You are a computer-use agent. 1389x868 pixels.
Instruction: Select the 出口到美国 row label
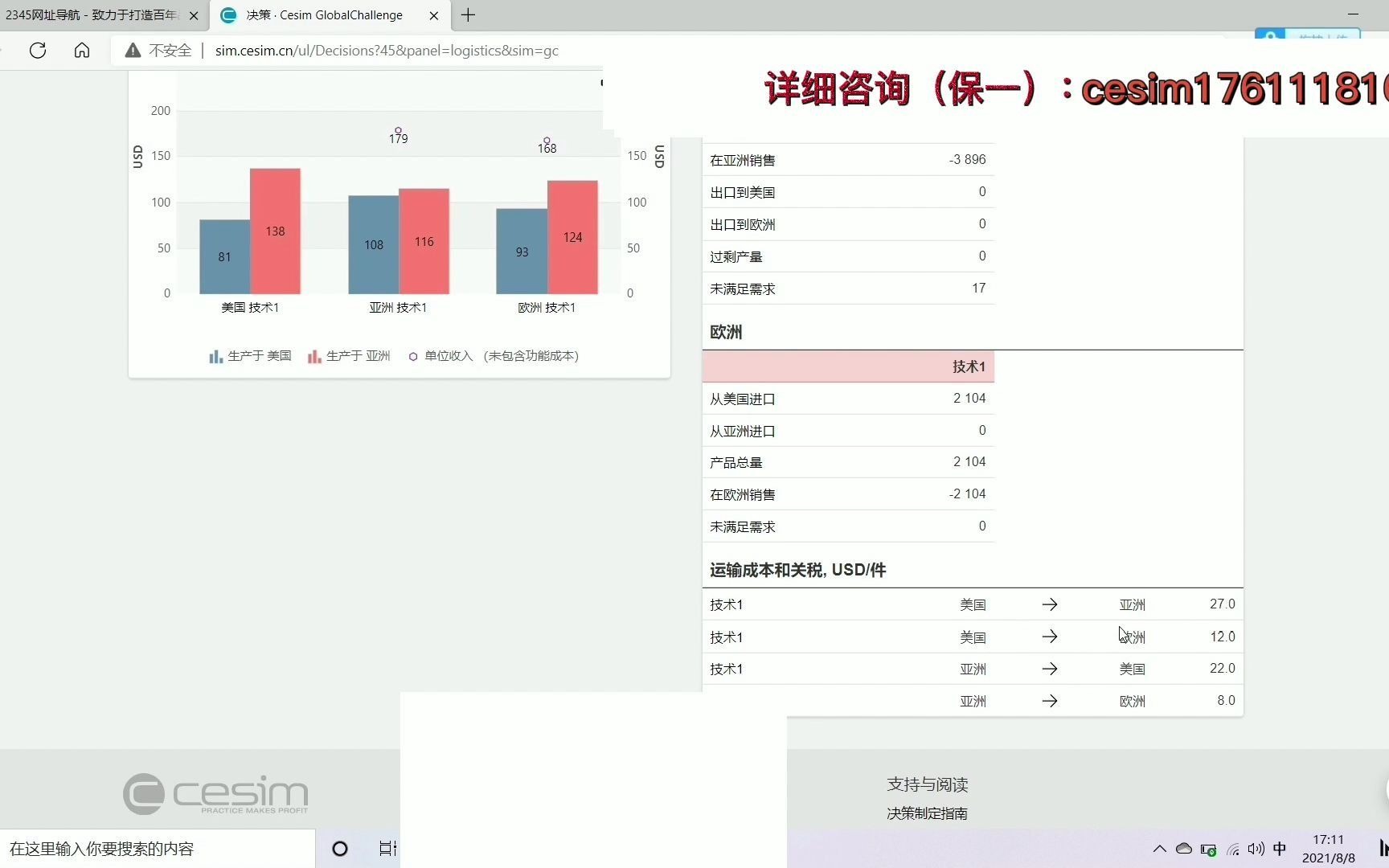742,192
